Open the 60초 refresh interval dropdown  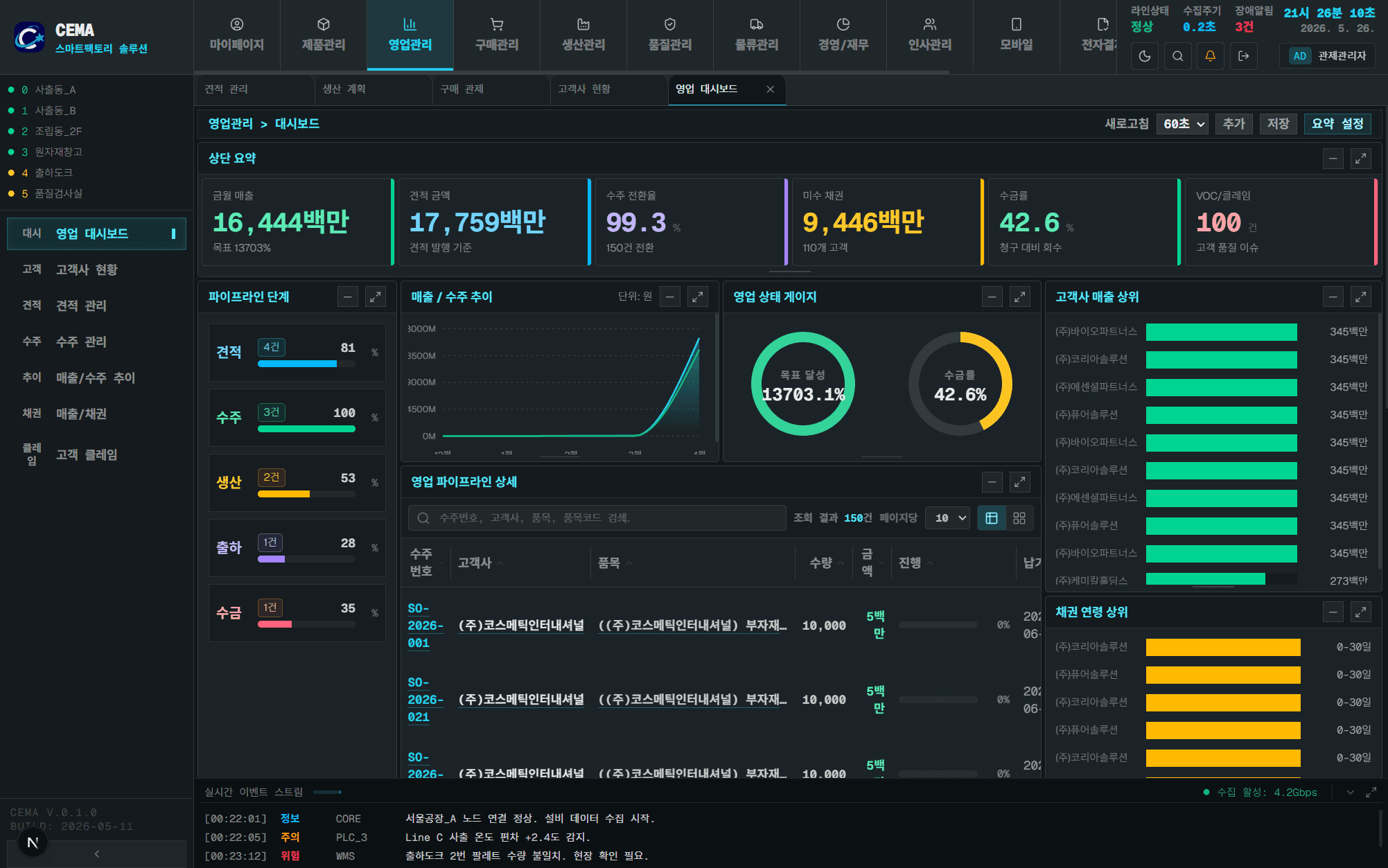pyautogui.click(x=1183, y=124)
